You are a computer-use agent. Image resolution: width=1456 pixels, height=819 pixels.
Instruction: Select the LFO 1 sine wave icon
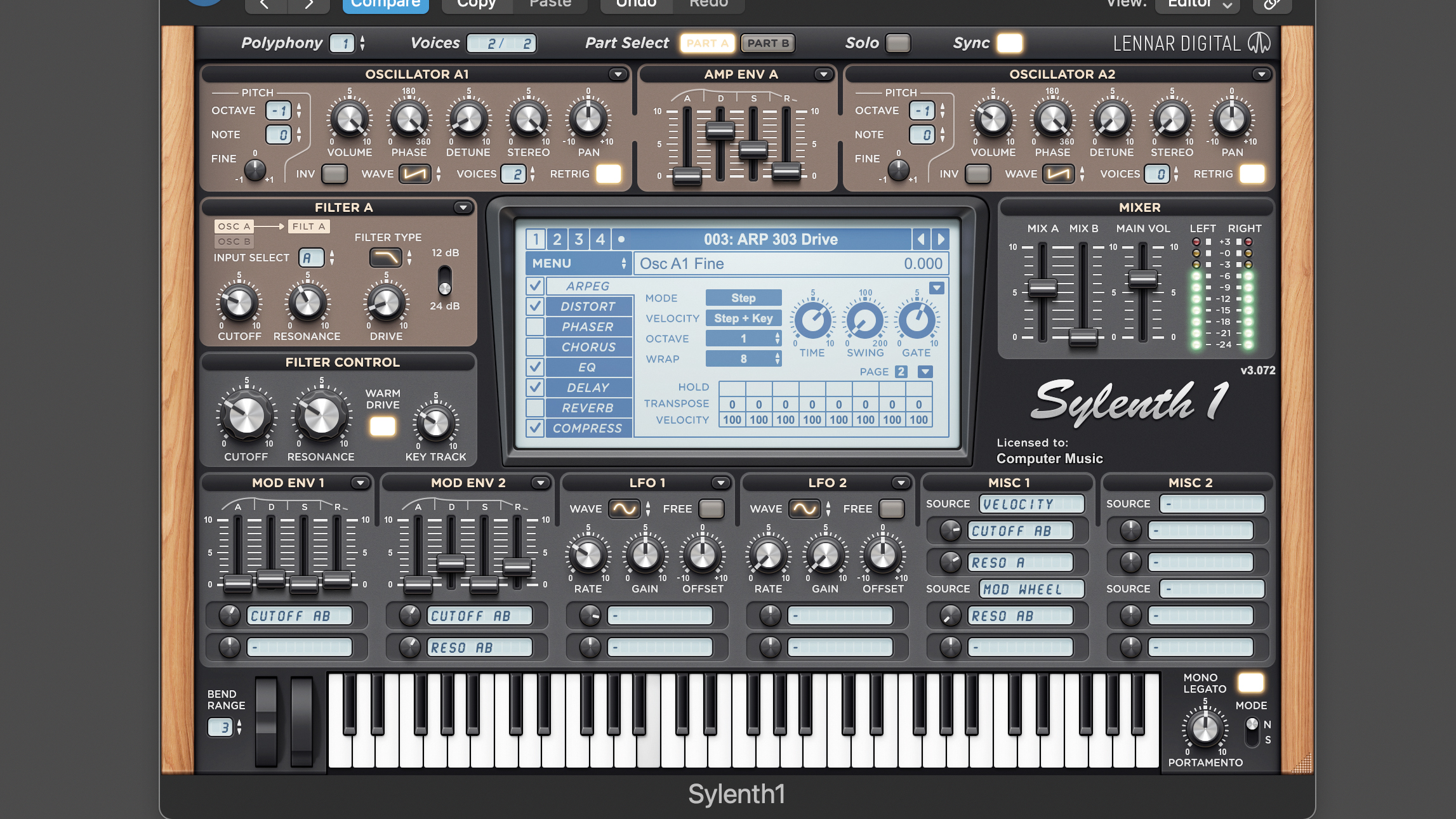[x=624, y=509]
